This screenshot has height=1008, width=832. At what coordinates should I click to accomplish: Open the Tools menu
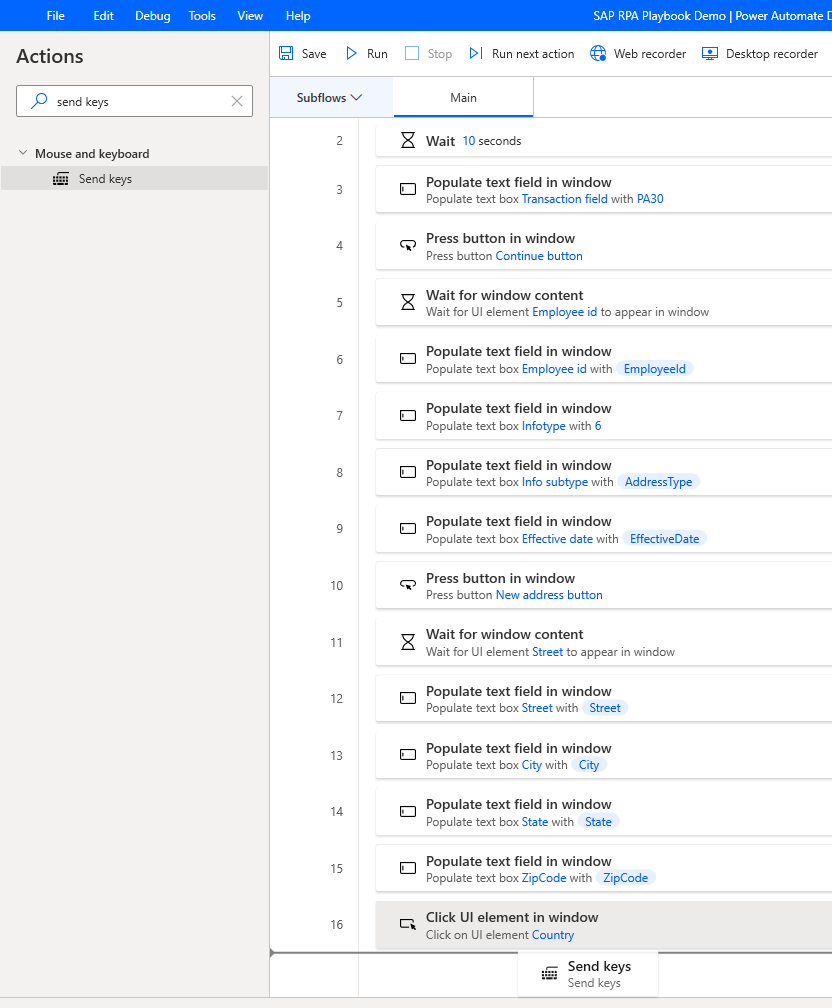(x=202, y=15)
